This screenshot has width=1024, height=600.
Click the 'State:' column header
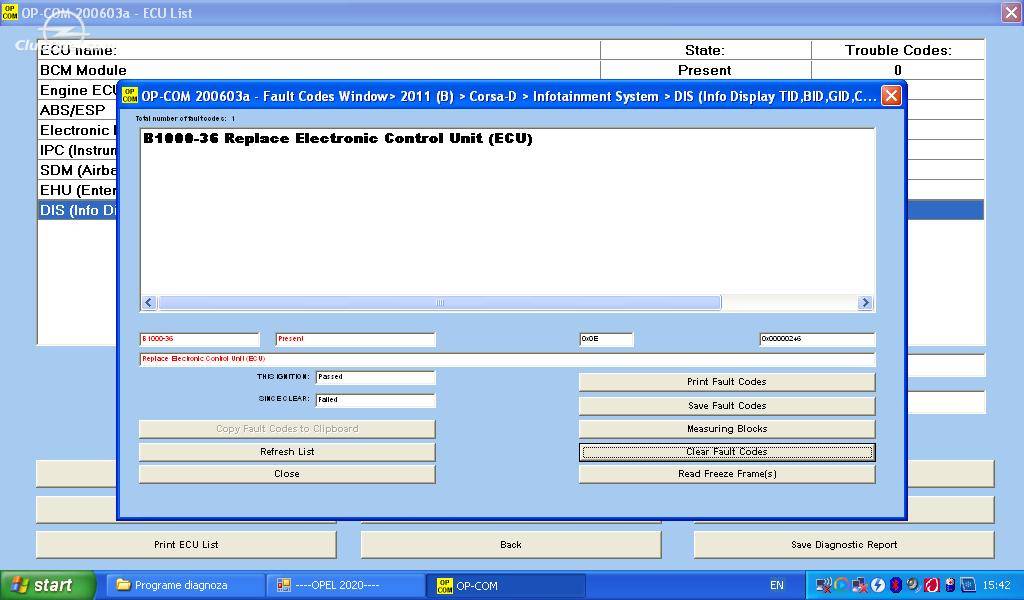click(705, 50)
